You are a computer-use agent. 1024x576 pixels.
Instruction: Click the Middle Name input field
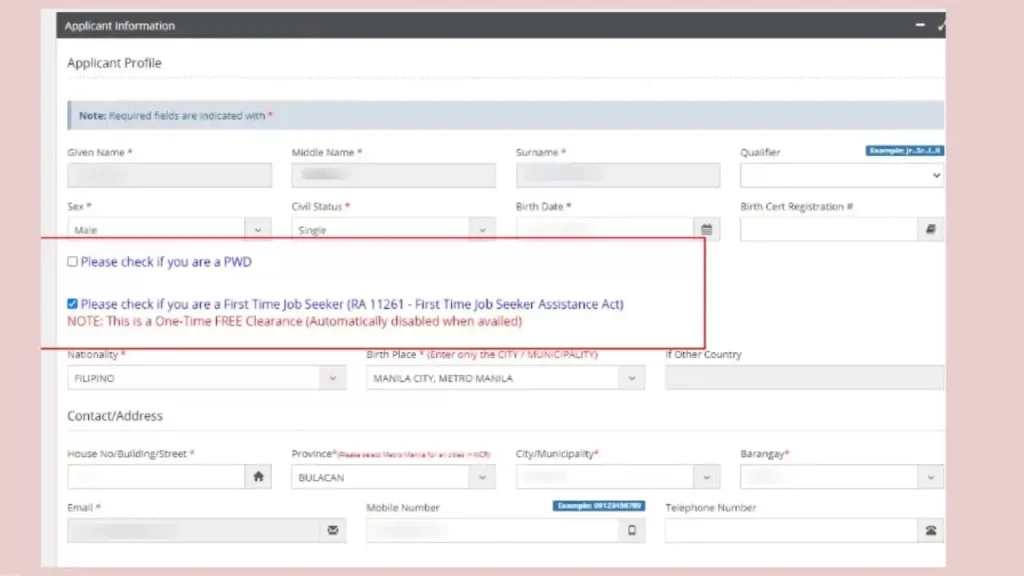coord(393,175)
